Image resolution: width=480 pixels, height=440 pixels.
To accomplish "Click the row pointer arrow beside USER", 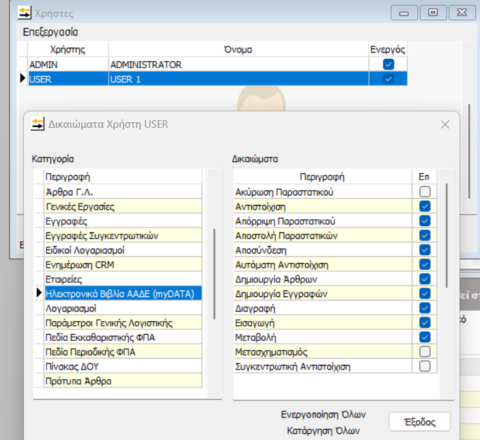I will (x=22, y=79).
